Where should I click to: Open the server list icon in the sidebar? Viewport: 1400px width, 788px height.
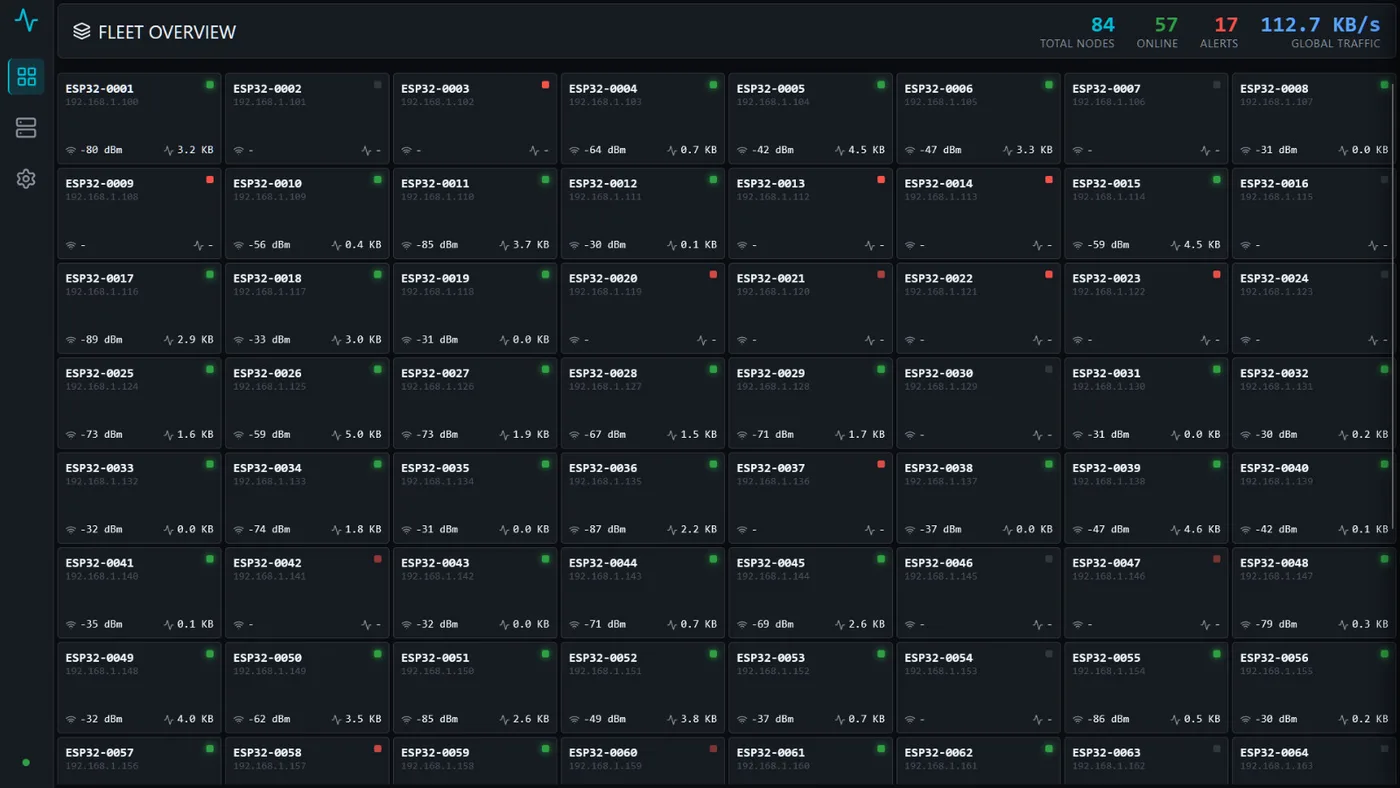pyautogui.click(x=26, y=128)
